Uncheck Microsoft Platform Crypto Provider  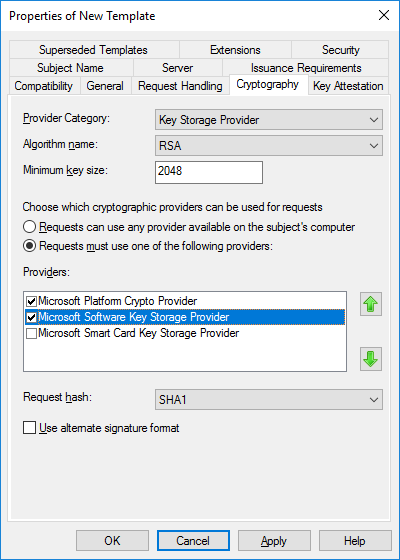click(31, 301)
